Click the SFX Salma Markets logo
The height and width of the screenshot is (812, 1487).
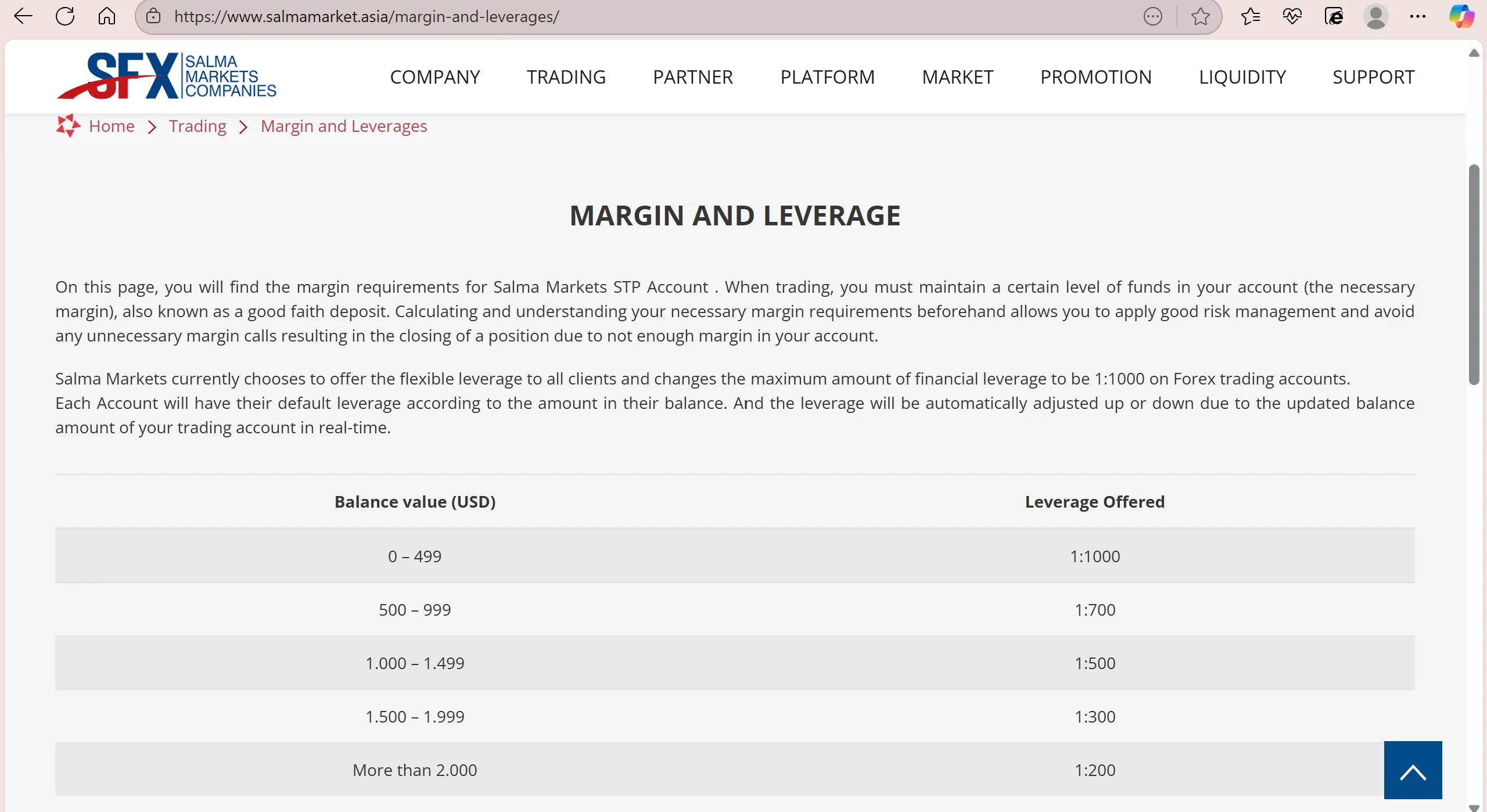pyautogui.click(x=167, y=76)
